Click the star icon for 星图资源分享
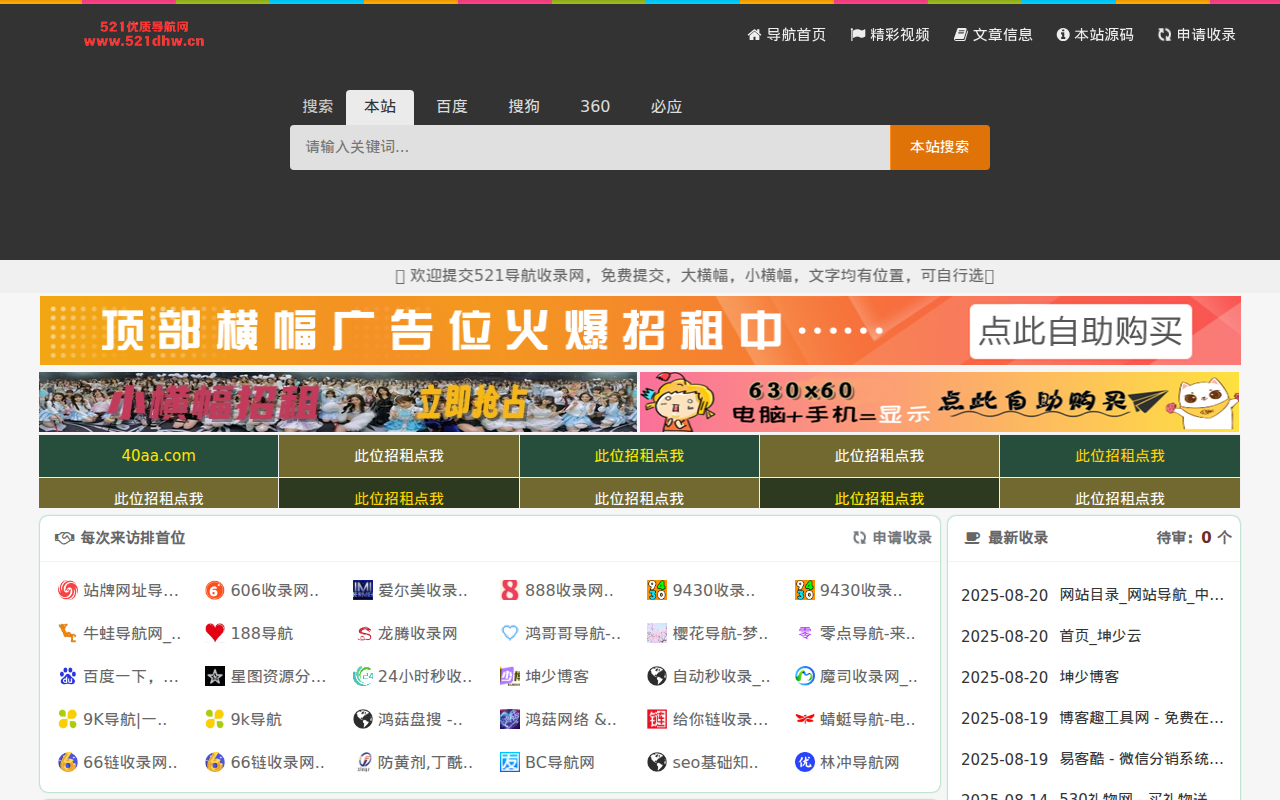 pyautogui.click(x=215, y=677)
